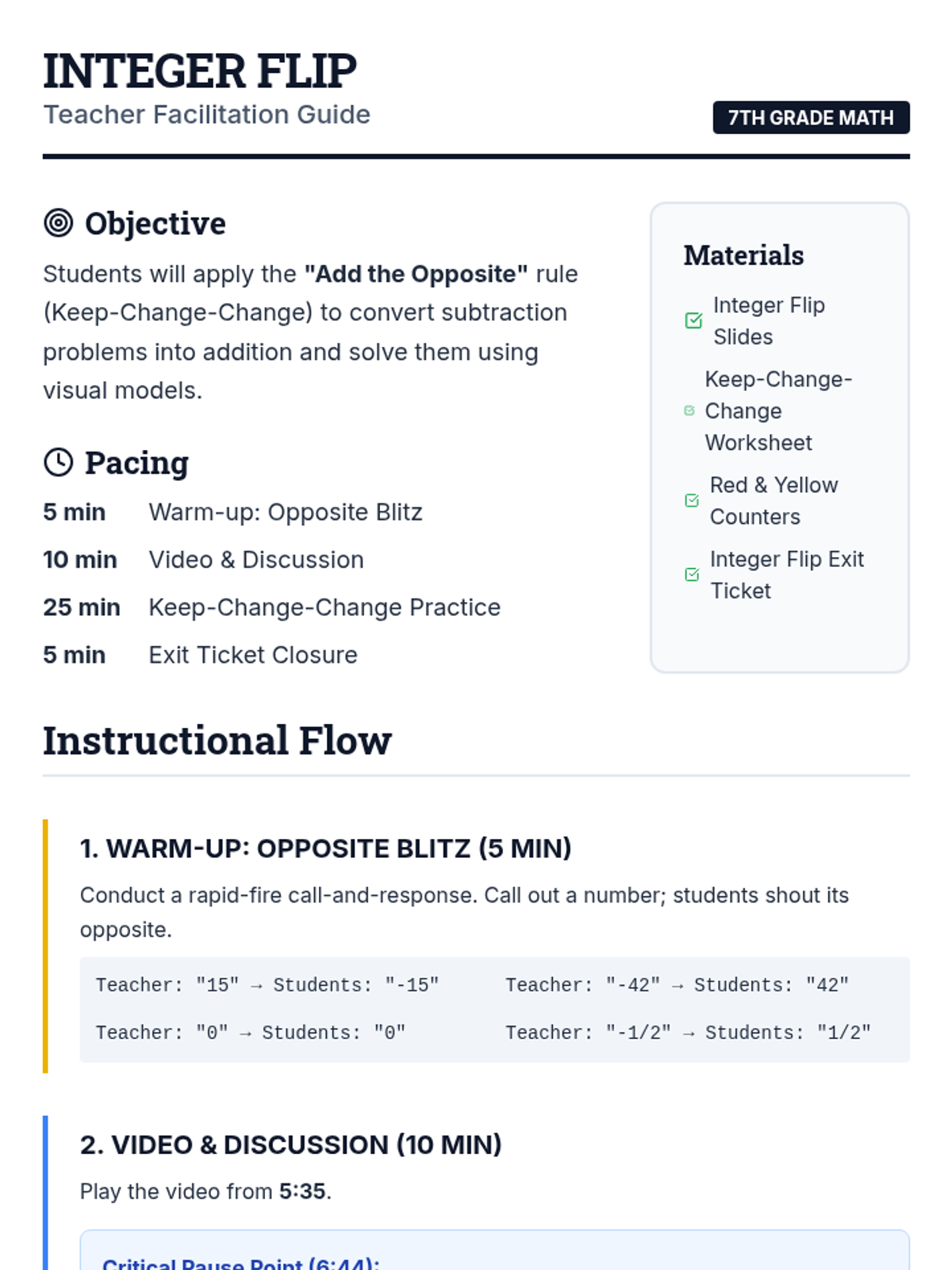This screenshot has width=952, height=1270.
Task: Click the clock icon beside Pacing
Action: (58, 462)
